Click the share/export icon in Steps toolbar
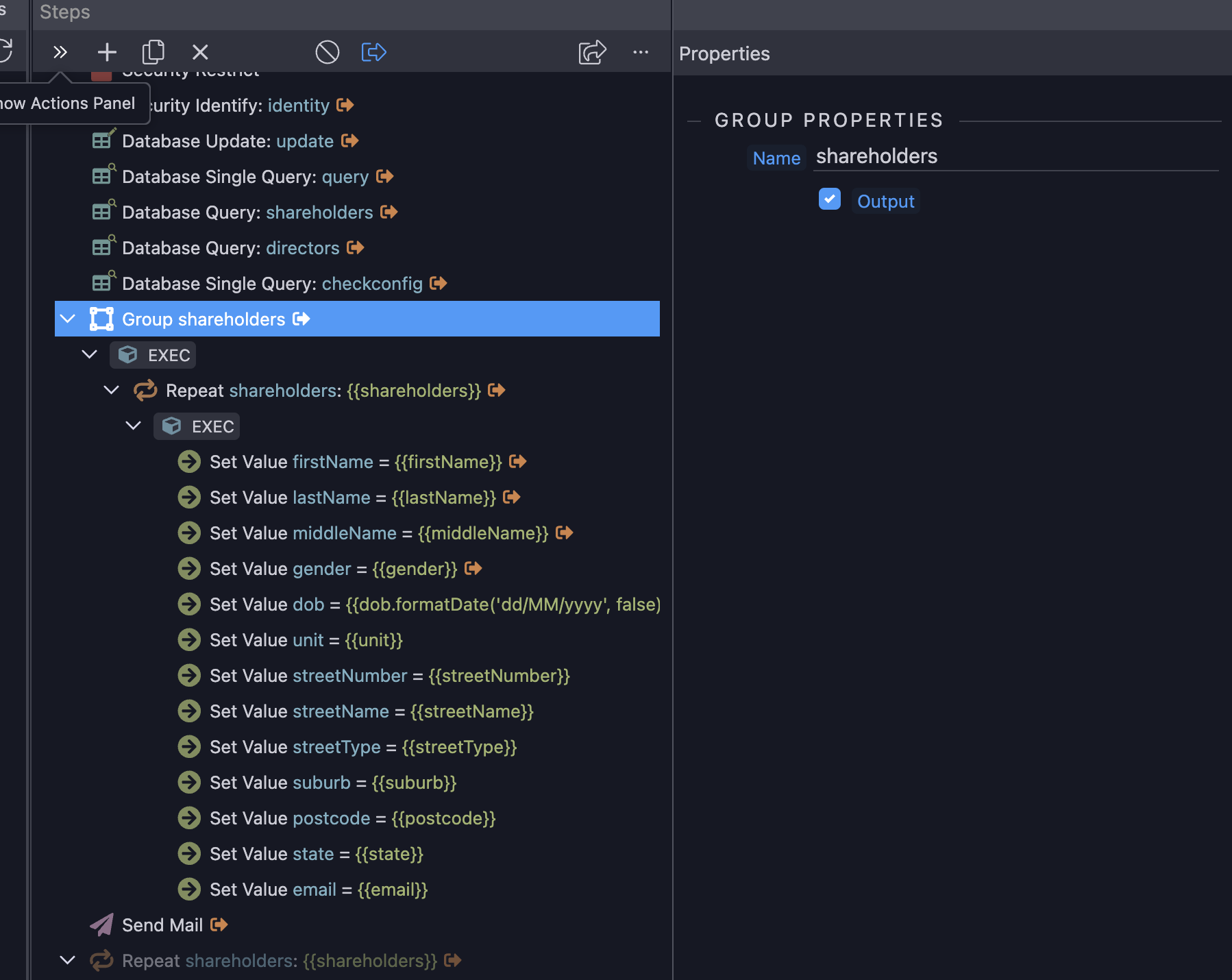Image resolution: width=1232 pixels, height=980 pixels. (x=593, y=52)
